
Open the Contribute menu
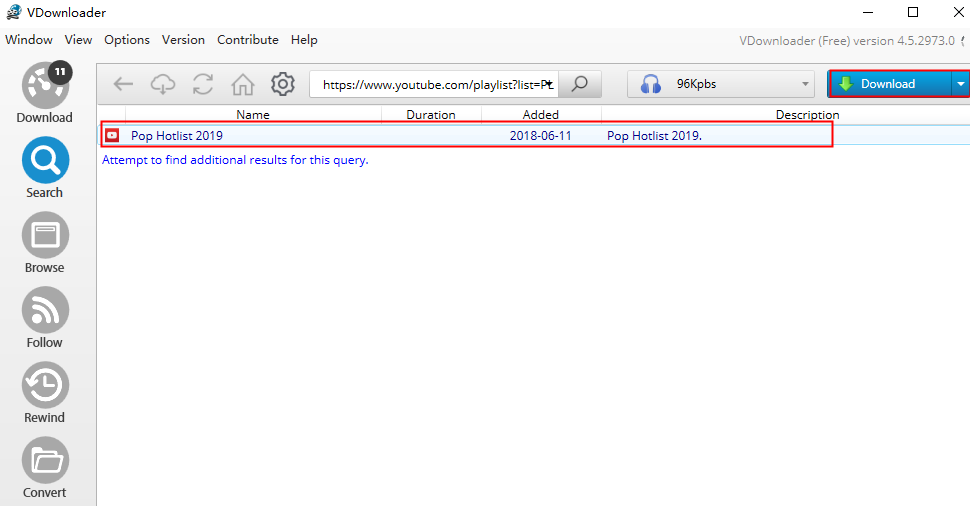[x=247, y=40]
